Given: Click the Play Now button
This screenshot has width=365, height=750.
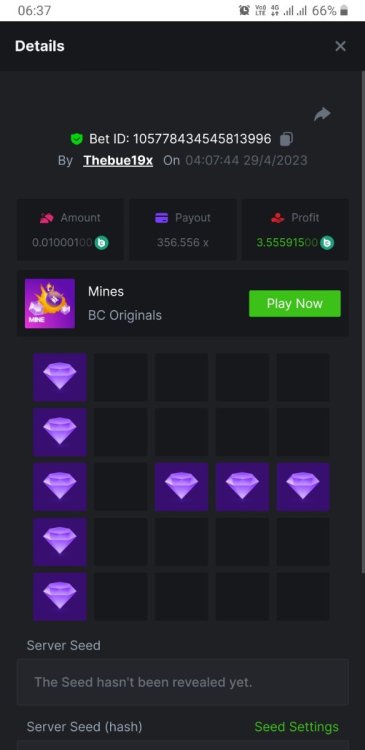Looking at the screenshot, I should coord(295,303).
